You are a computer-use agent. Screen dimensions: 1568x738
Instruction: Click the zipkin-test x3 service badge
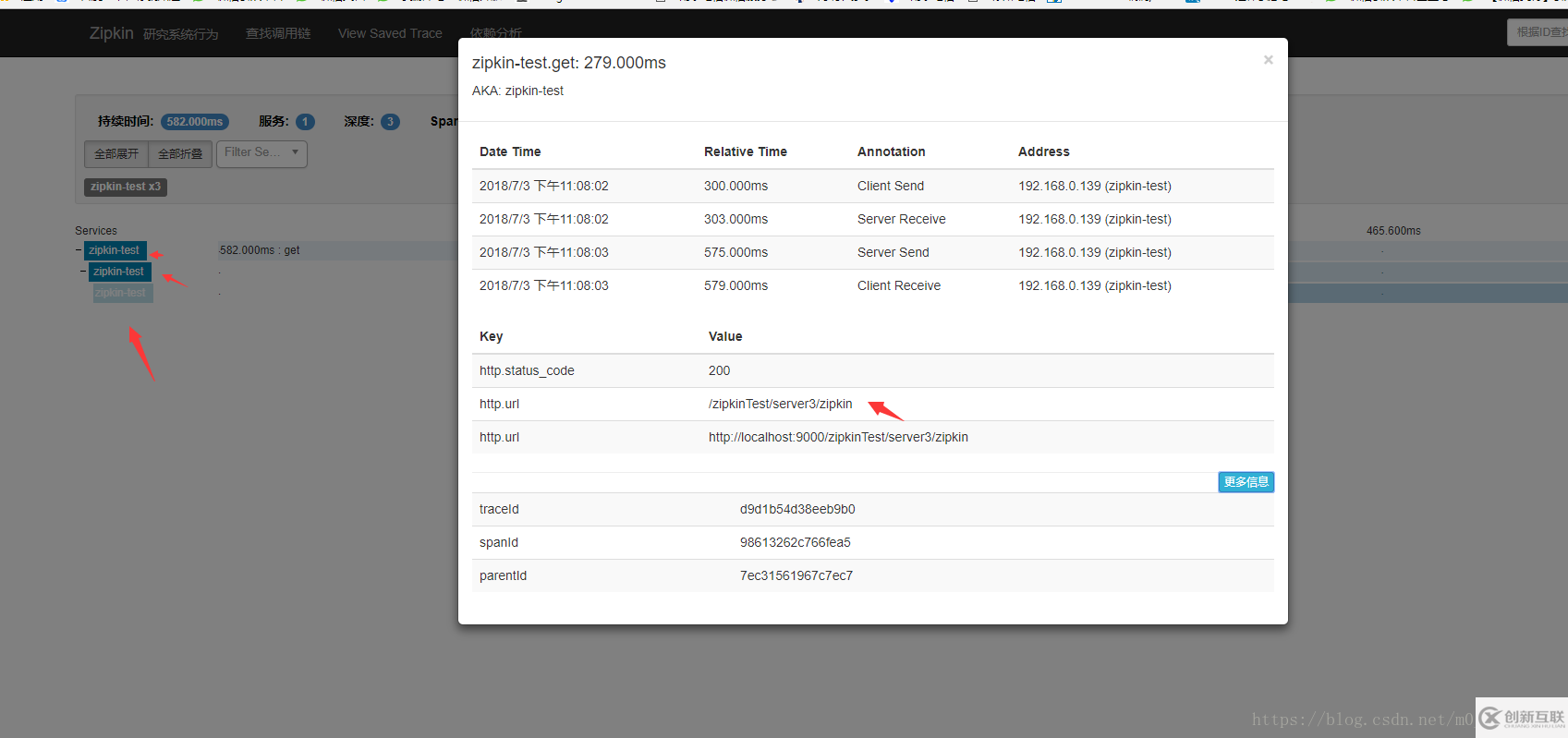126,187
